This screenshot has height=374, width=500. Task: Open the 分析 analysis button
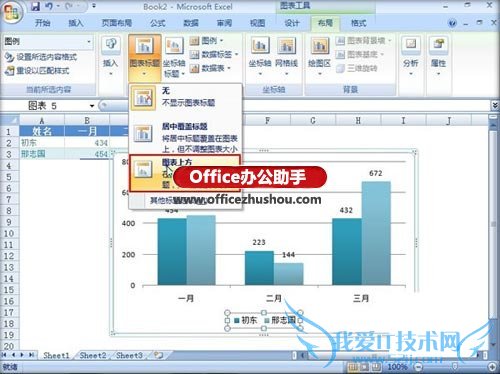[411, 57]
